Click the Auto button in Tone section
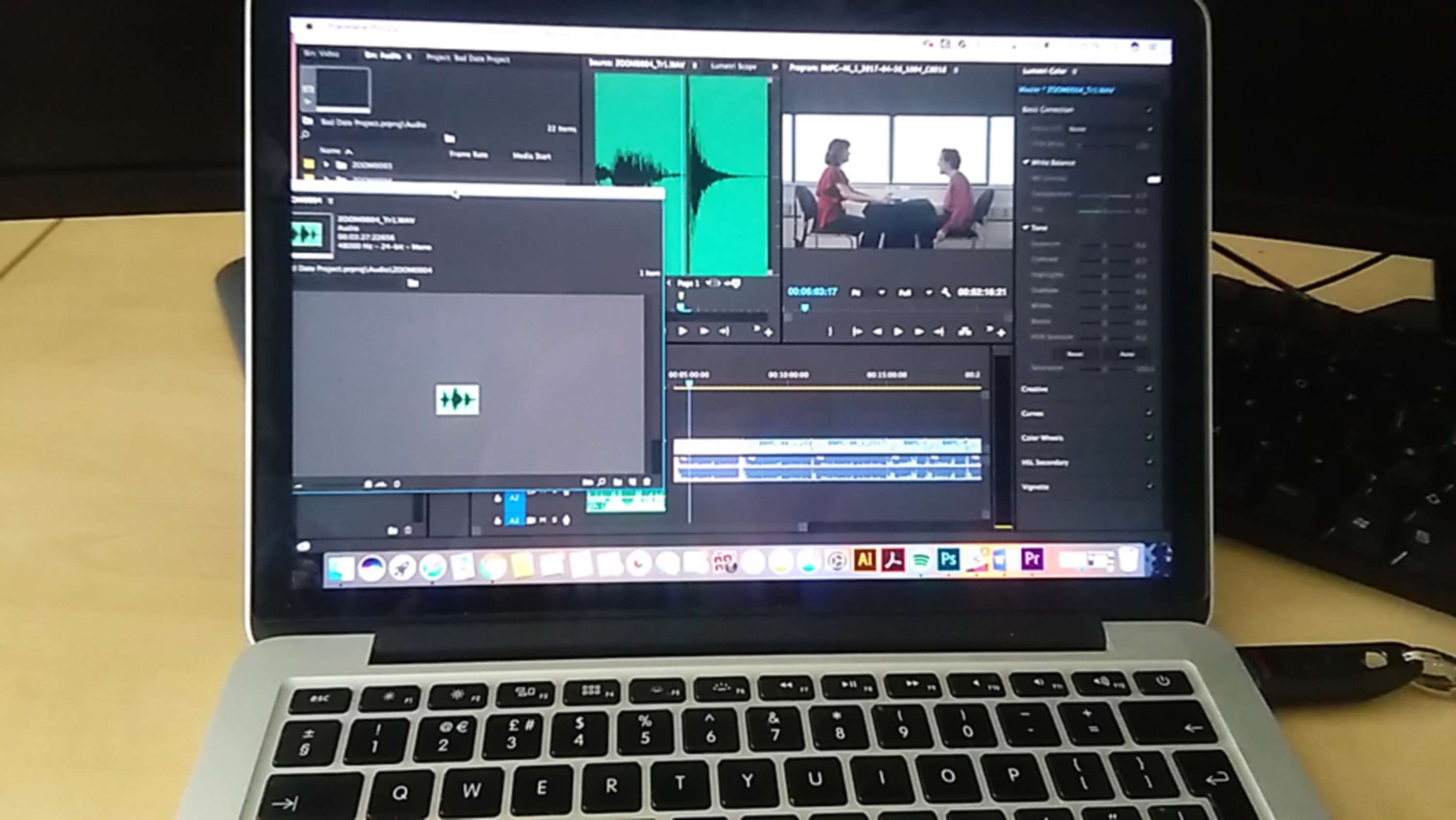 tap(1127, 354)
